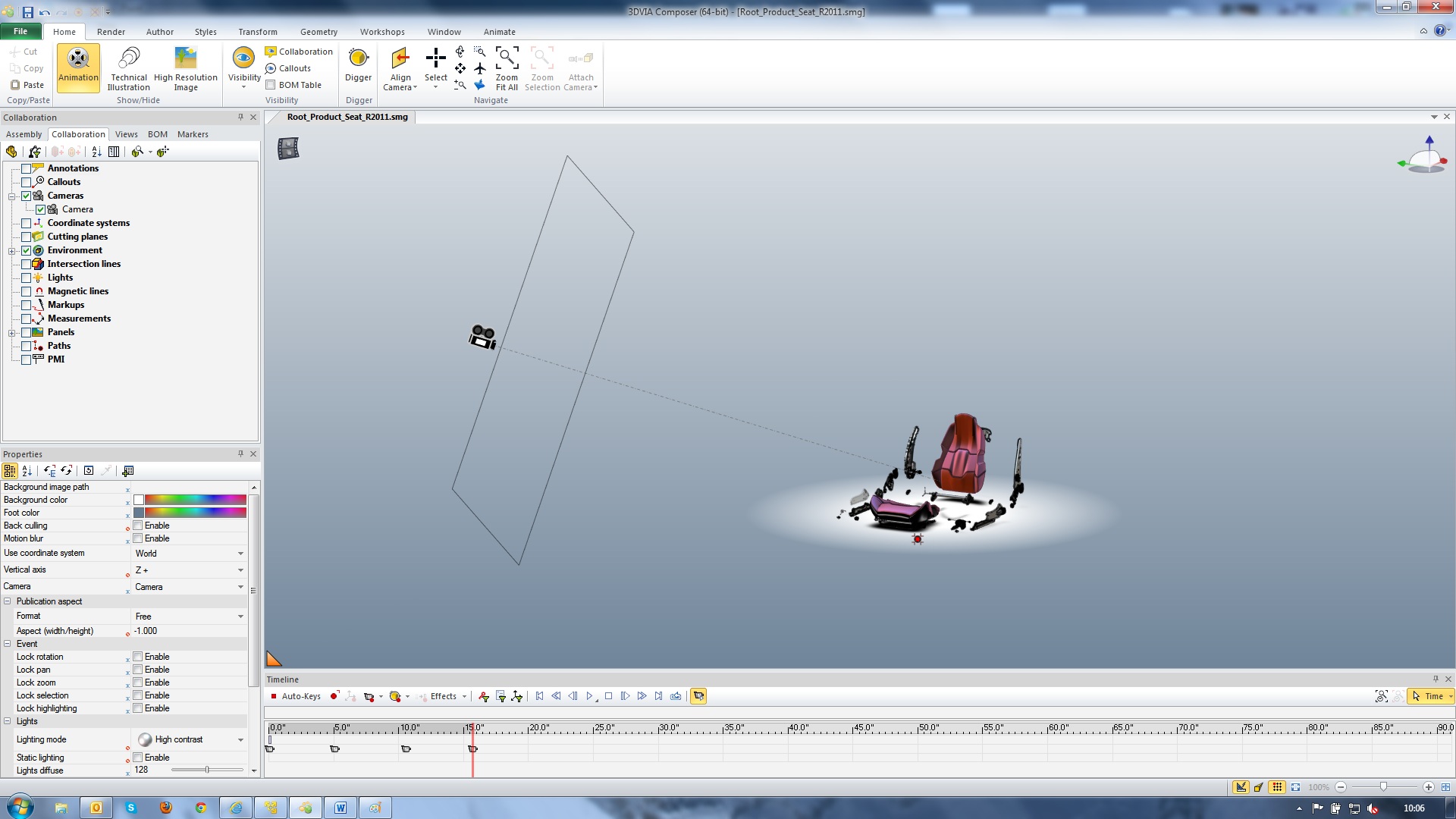Switch to the Collaboration tab in panel

pos(77,133)
